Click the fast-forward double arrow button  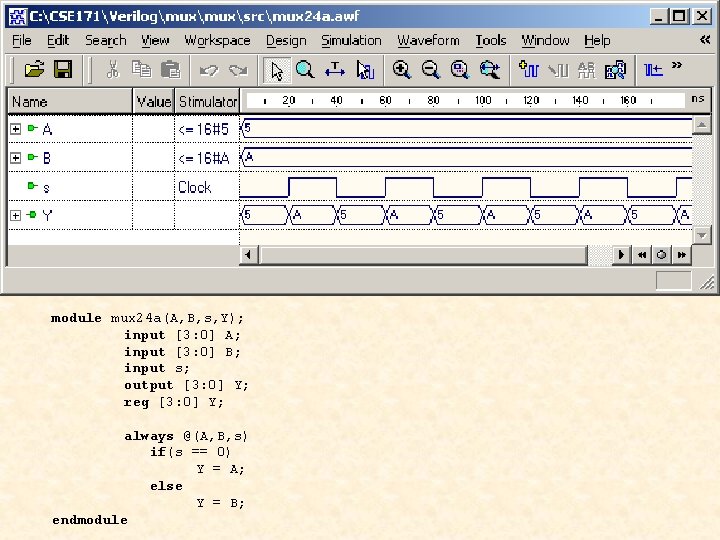[x=681, y=255]
